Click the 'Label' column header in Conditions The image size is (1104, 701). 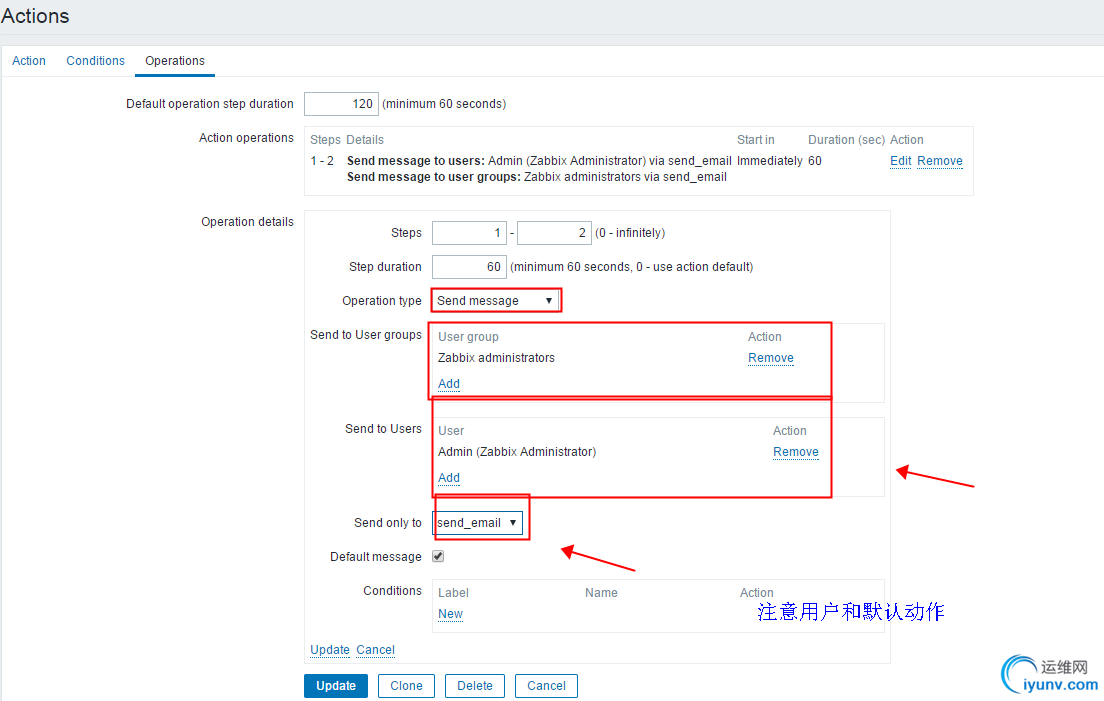click(x=453, y=593)
